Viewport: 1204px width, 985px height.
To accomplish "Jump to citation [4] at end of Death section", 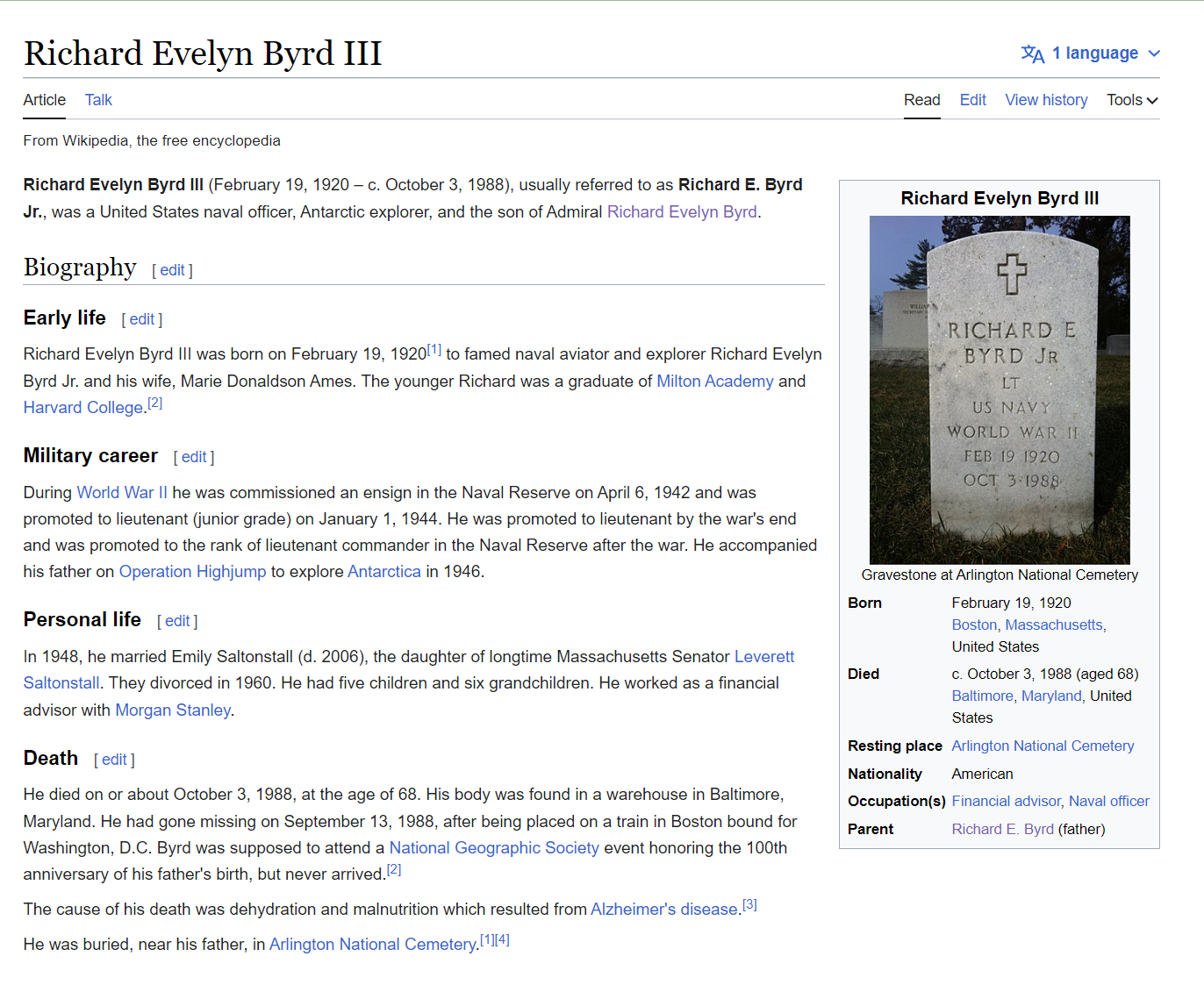I will pyautogui.click(x=502, y=939).
